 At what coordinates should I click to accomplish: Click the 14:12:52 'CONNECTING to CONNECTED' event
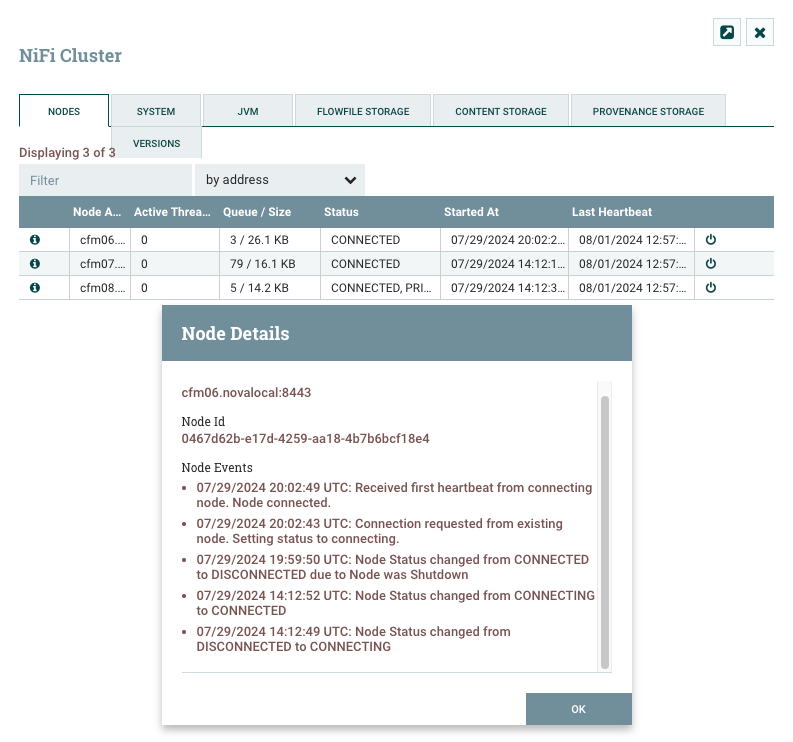tap(395, 603)
